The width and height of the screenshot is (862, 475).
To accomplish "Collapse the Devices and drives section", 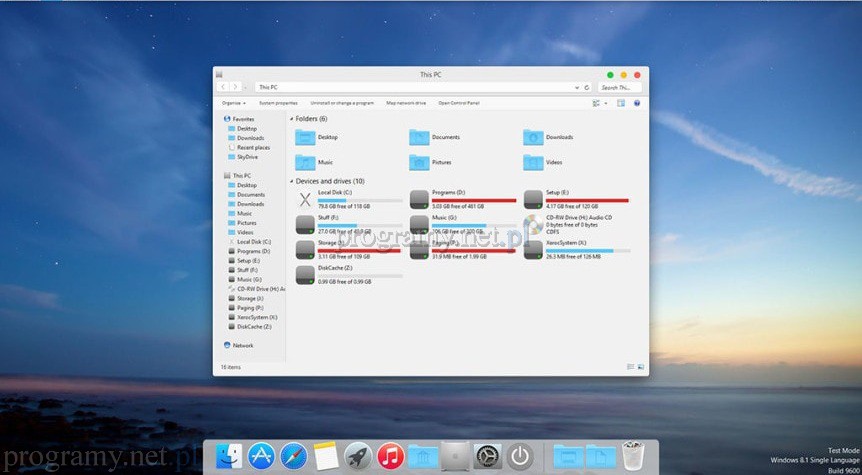I will click(291, 181).
